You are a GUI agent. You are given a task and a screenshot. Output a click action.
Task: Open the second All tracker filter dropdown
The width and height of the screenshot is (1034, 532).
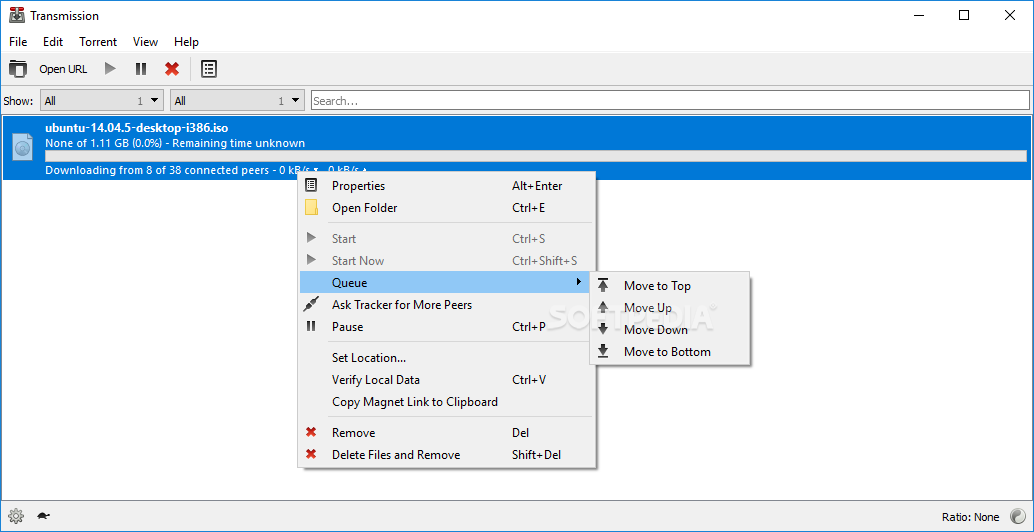(237, 100)
